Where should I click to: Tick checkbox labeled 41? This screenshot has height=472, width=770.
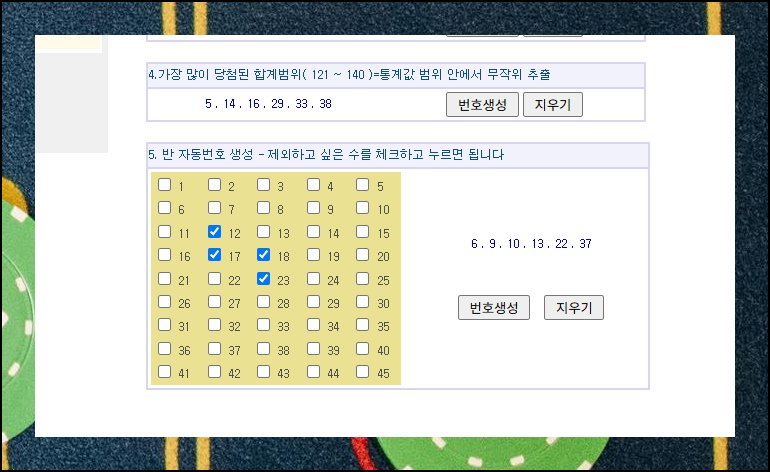point(165,372)
